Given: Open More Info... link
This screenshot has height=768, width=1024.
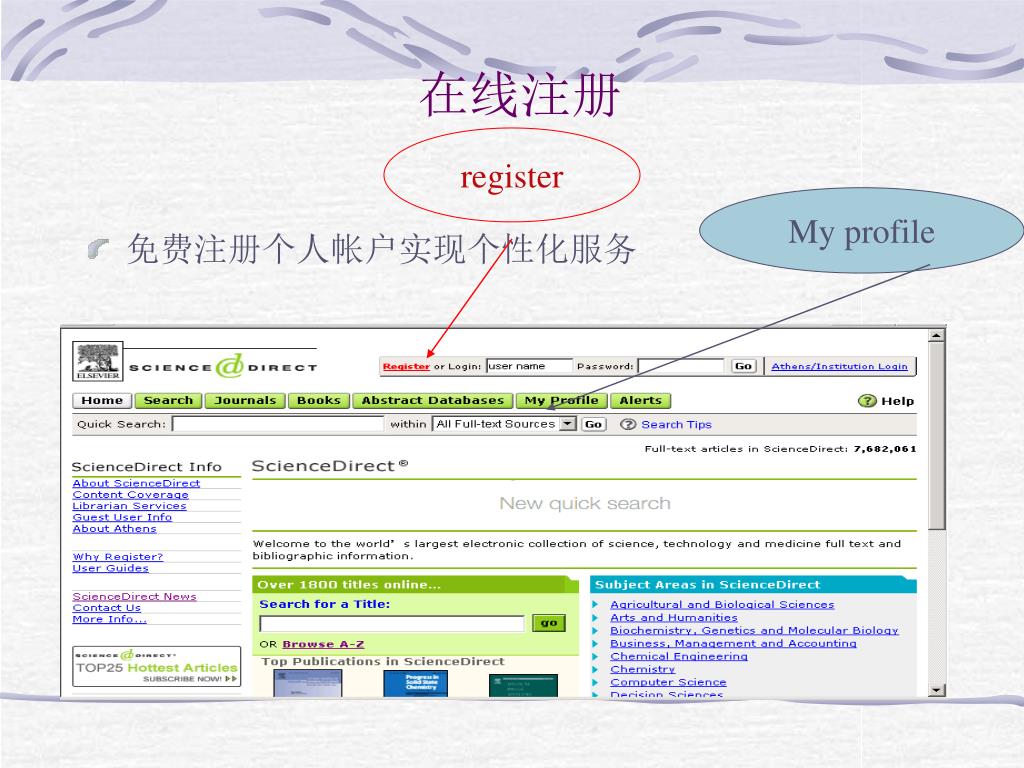Looking at the screenshot, I should coord(109,619).
